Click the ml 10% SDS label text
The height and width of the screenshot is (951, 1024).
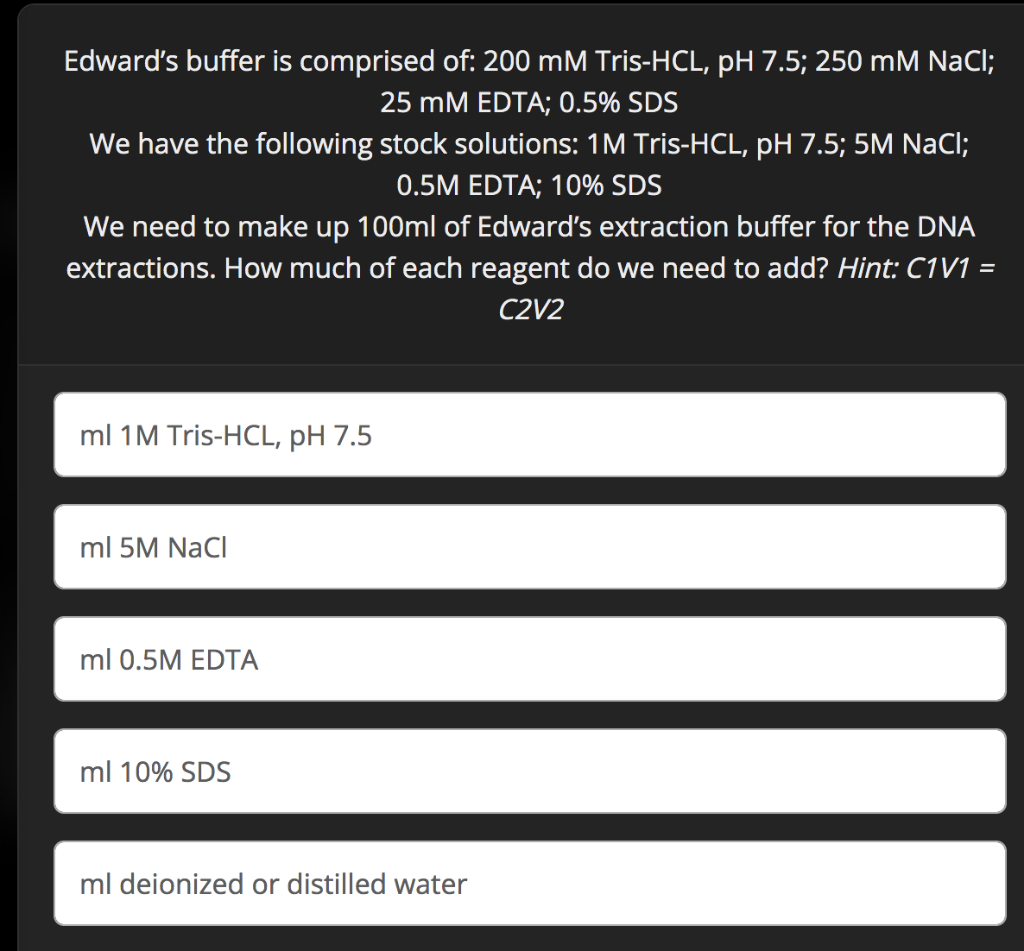point(156,771)
